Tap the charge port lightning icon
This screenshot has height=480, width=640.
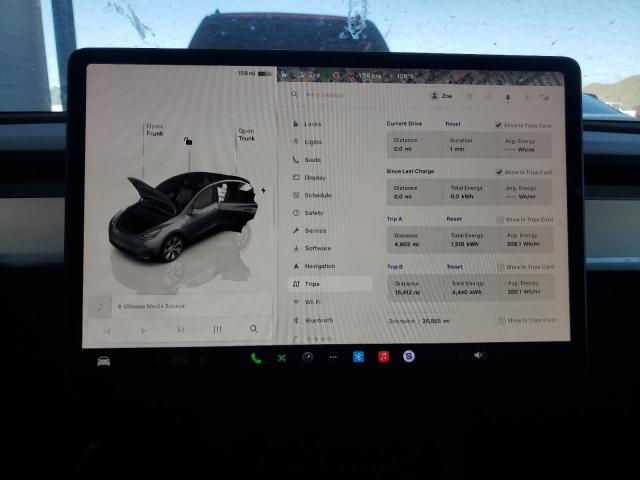(263, 190)
